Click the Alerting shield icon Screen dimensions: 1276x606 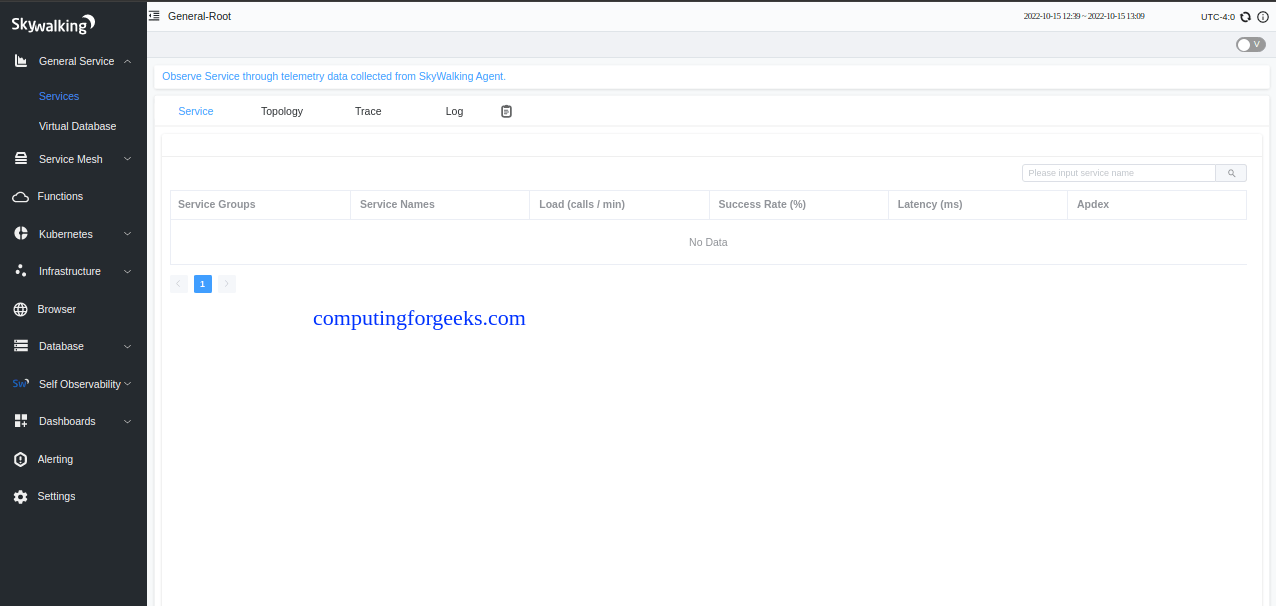point(20,459)
